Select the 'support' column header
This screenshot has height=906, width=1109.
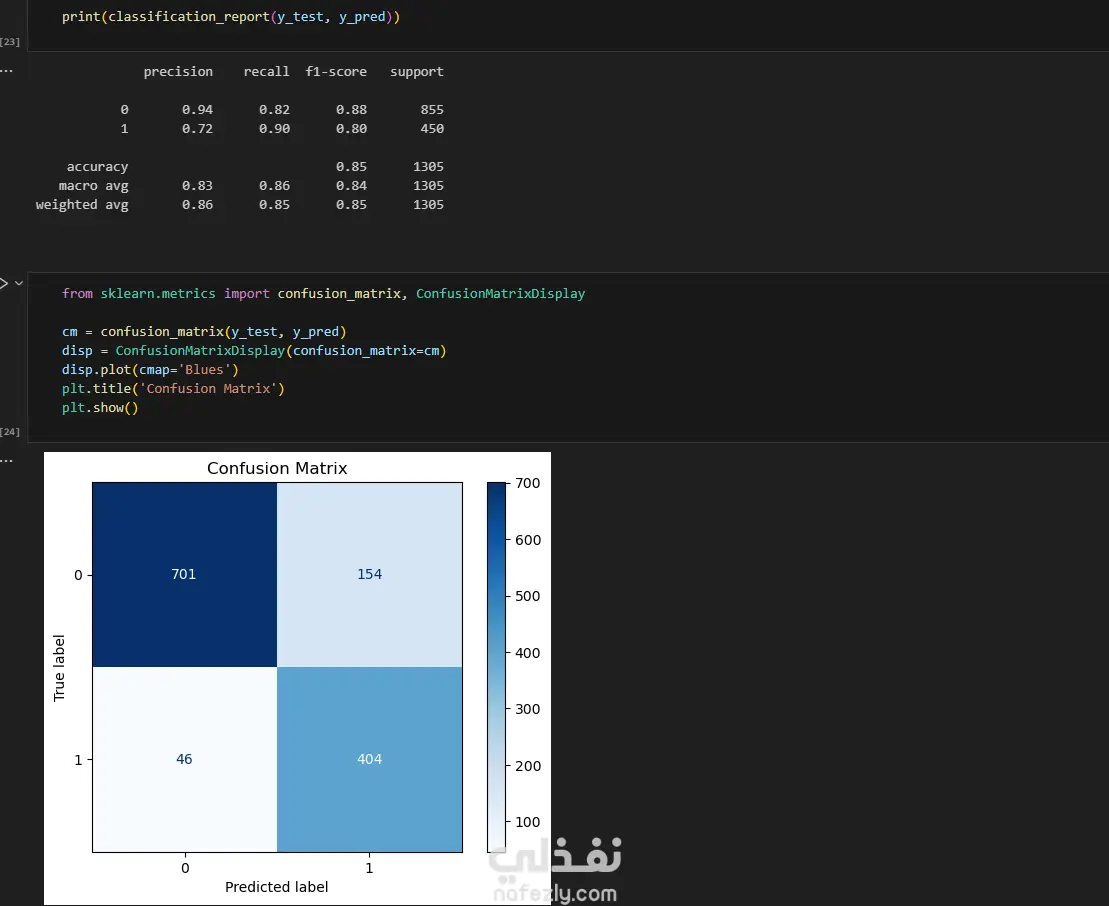tap(417, 71)
